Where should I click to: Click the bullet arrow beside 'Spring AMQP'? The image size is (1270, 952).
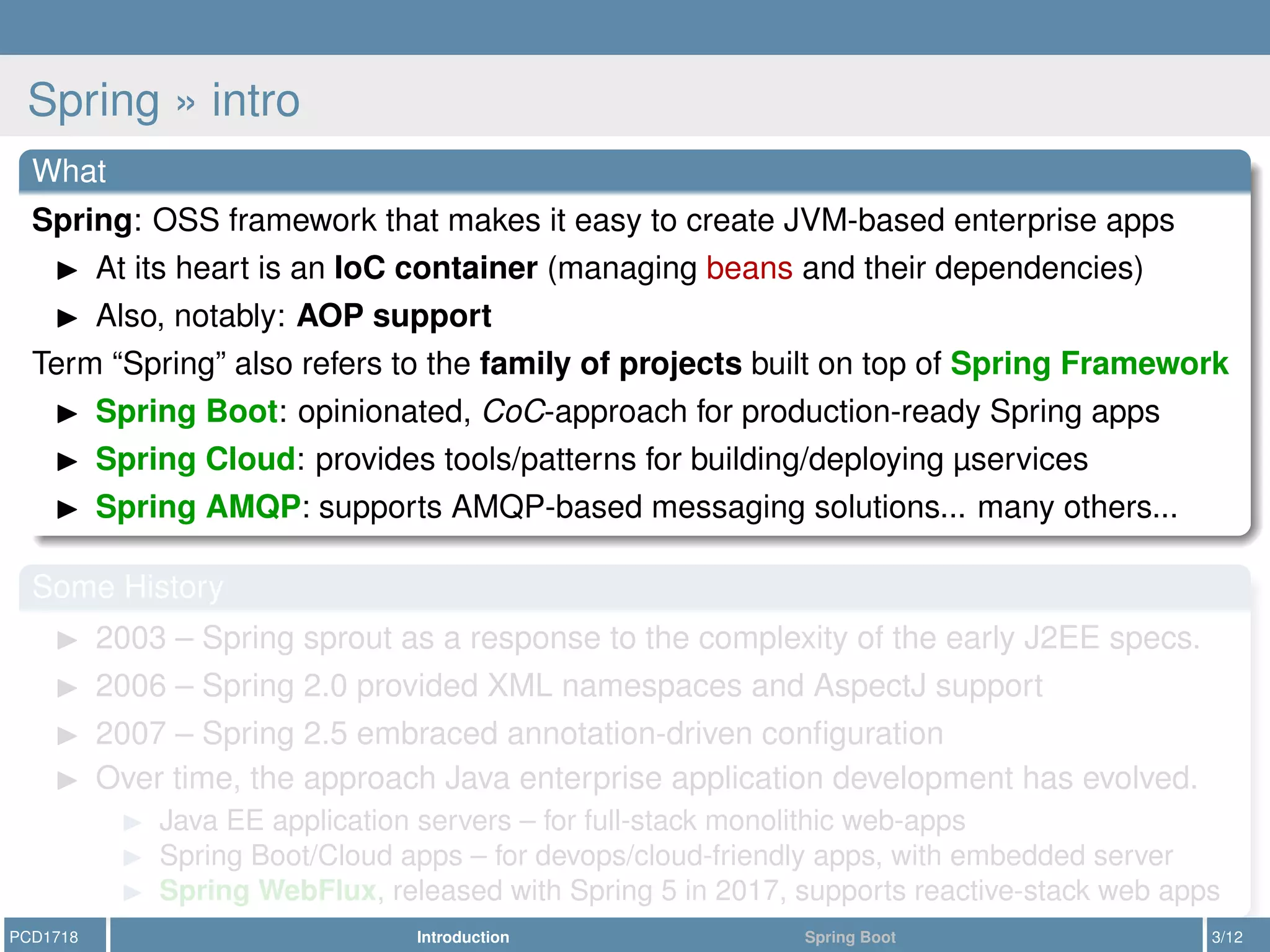pyautogui.click(x=67, y=509)
